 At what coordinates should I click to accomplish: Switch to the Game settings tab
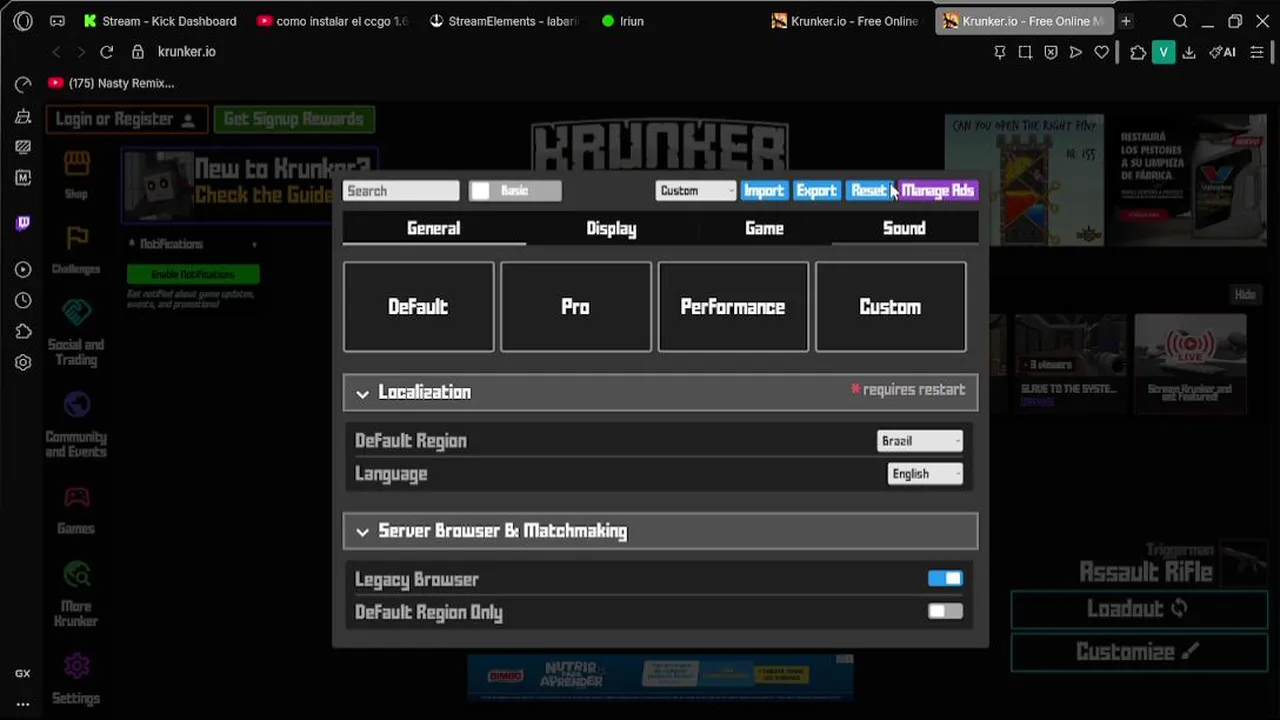(764, 228)
